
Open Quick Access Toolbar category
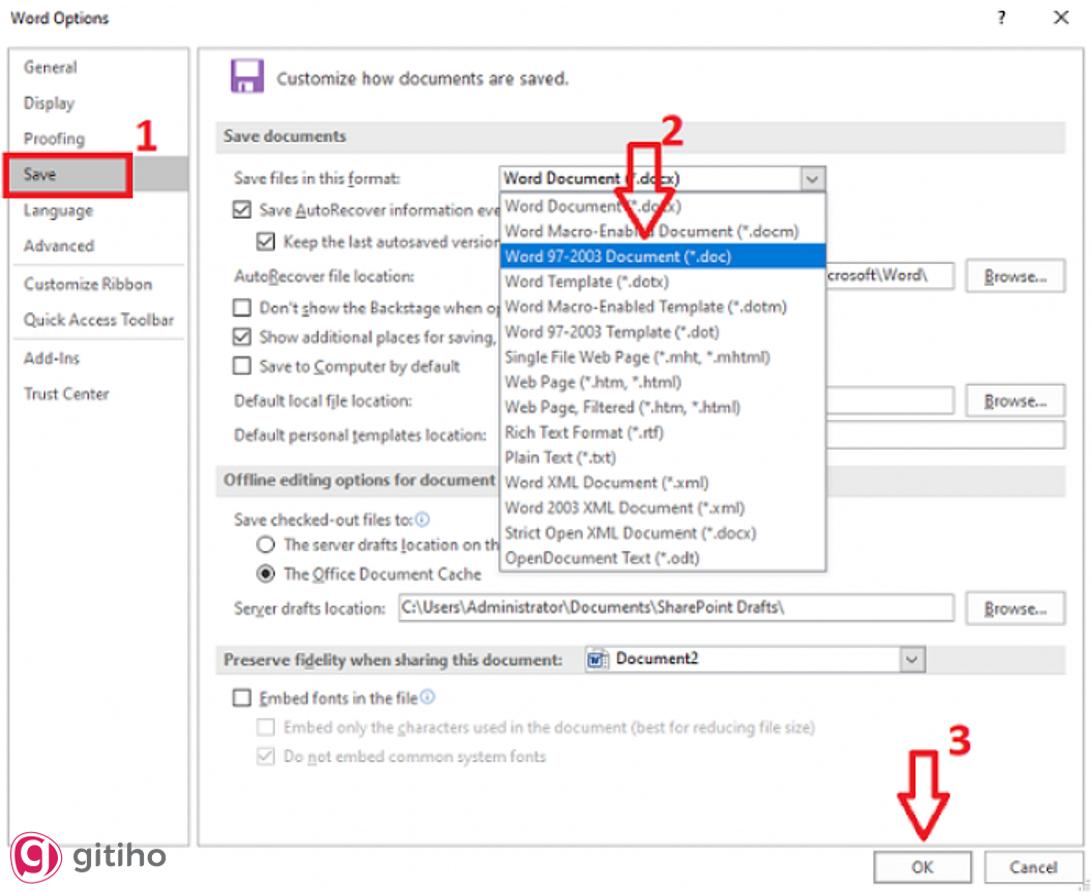(98, 319)
